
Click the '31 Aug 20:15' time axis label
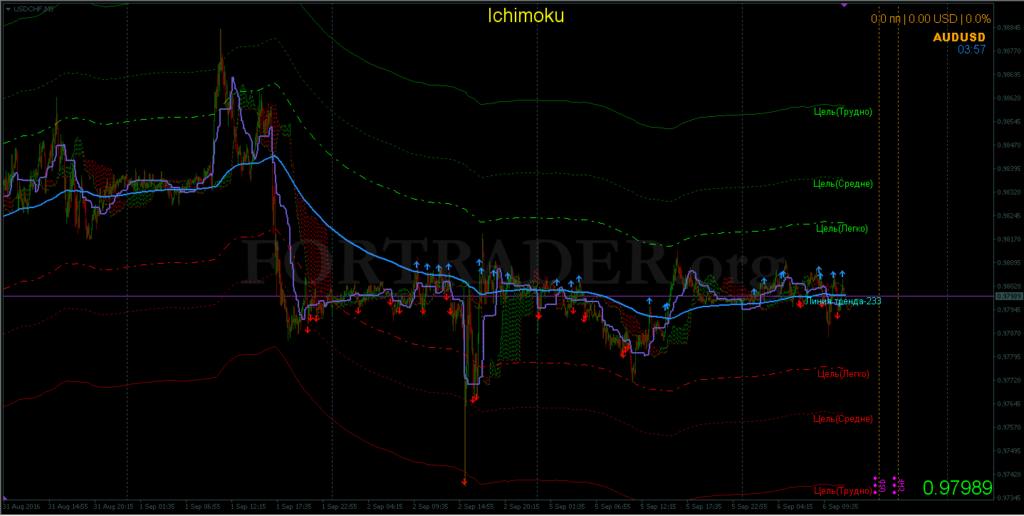(112, 506)
